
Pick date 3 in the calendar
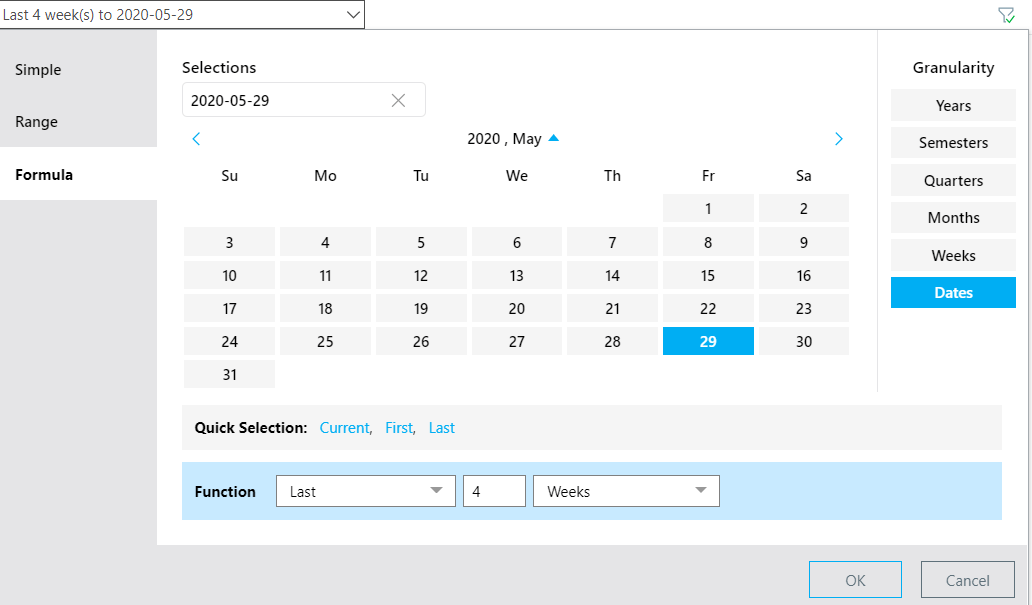point(230,242)
